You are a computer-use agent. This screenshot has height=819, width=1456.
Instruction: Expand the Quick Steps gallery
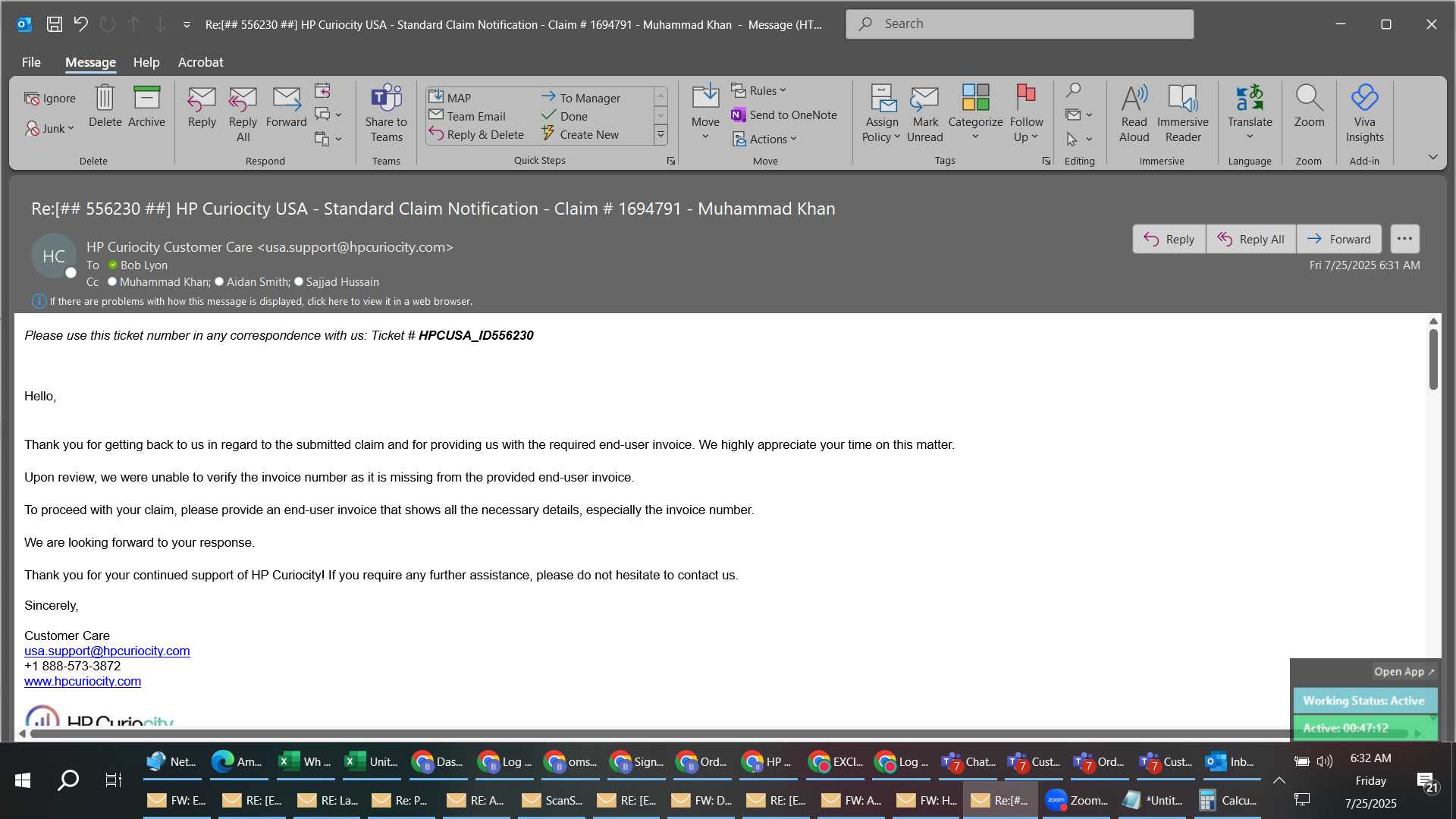661,134
